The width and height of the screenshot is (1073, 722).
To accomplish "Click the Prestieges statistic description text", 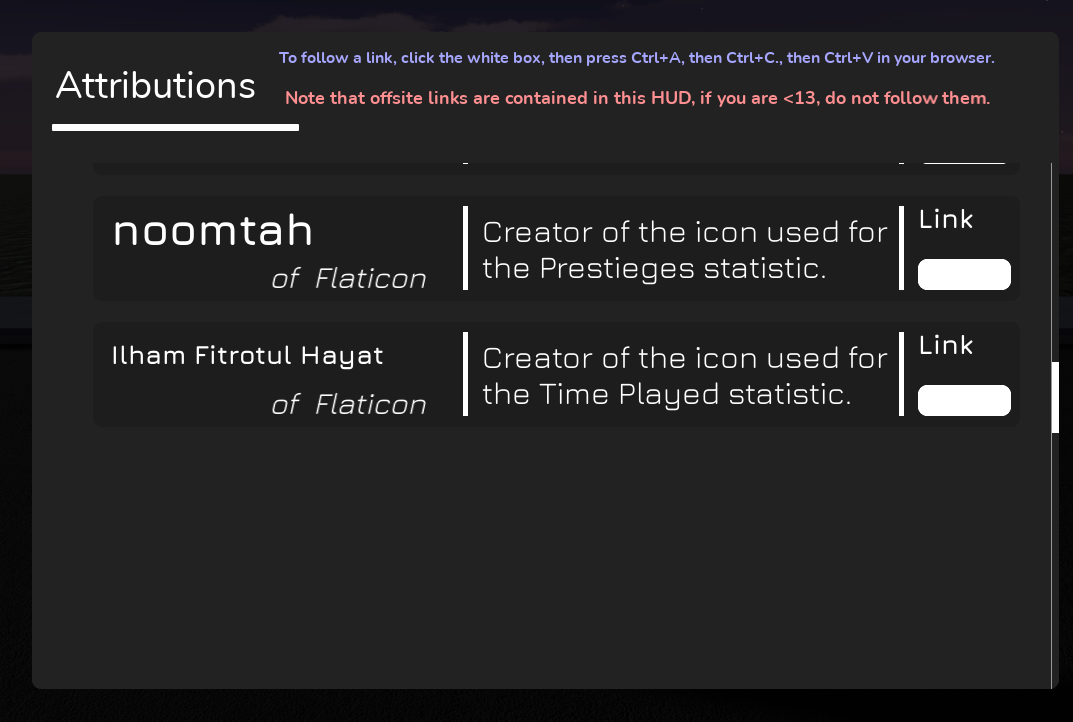I will coord(684,250).
